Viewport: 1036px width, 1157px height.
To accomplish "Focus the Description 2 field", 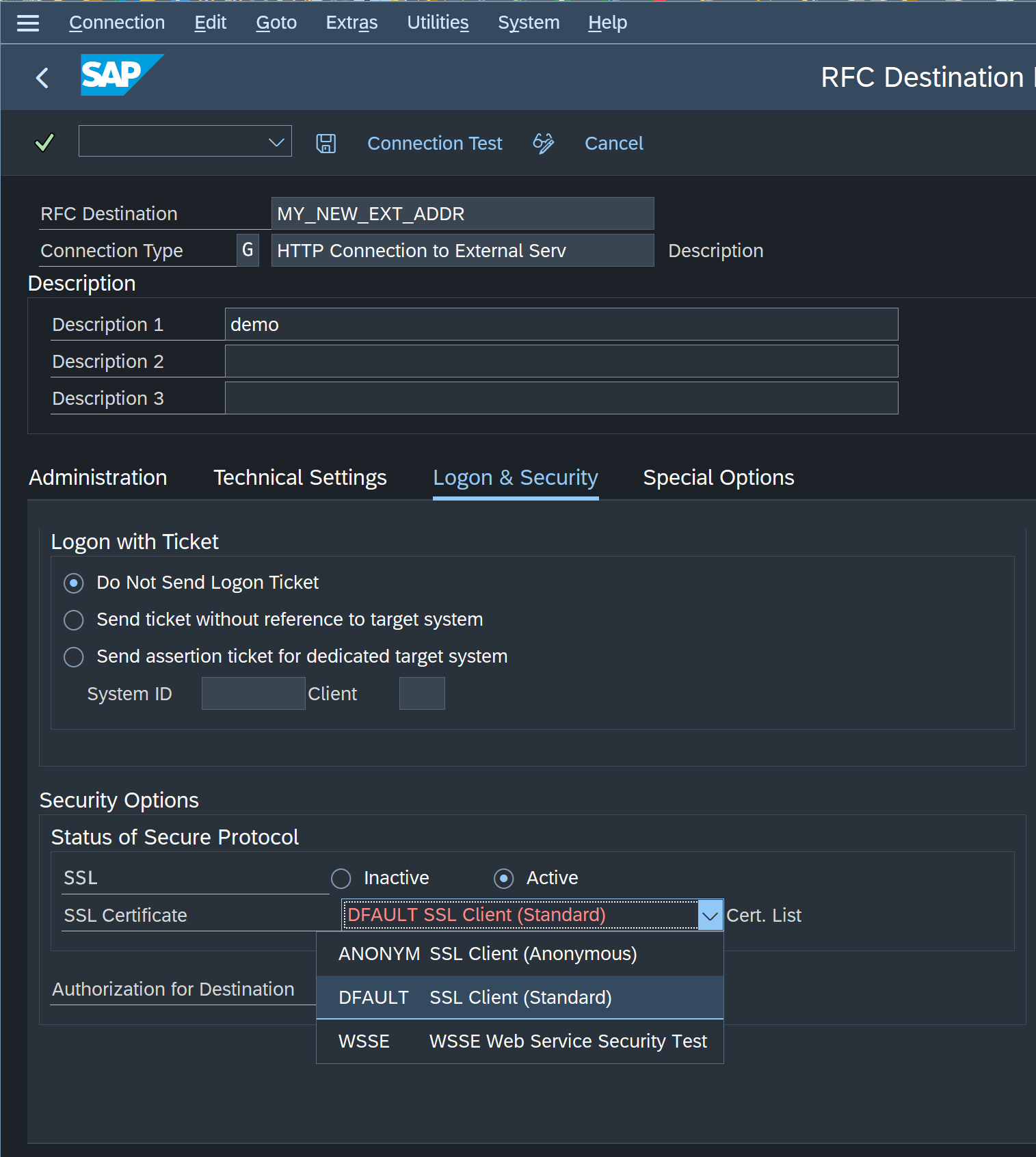I will click(x=561, y=361).
